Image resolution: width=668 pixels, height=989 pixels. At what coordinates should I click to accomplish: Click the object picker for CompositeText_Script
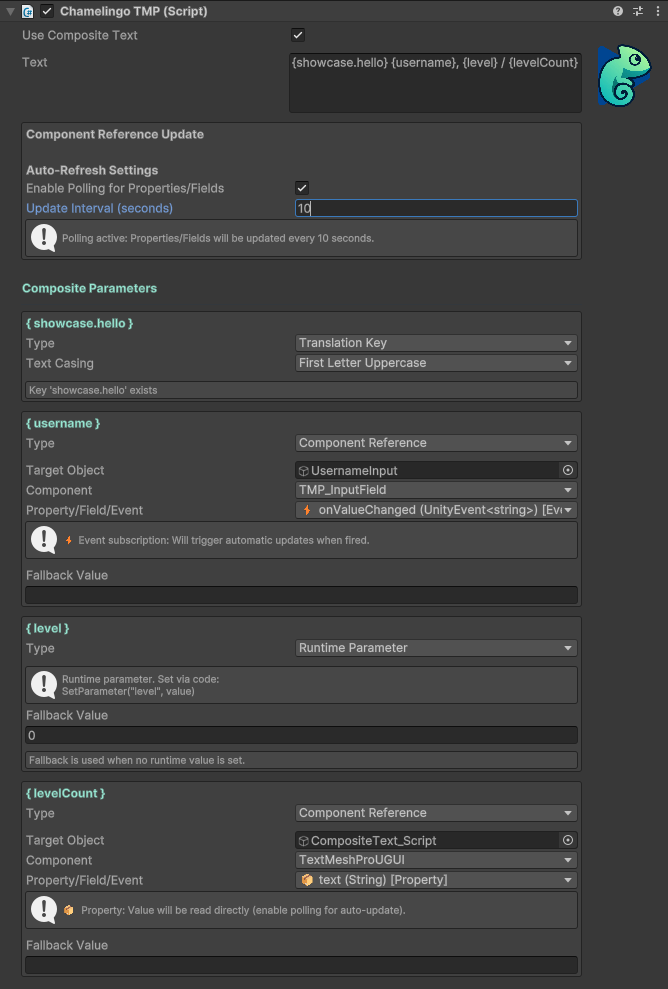(x=567, y=840)
